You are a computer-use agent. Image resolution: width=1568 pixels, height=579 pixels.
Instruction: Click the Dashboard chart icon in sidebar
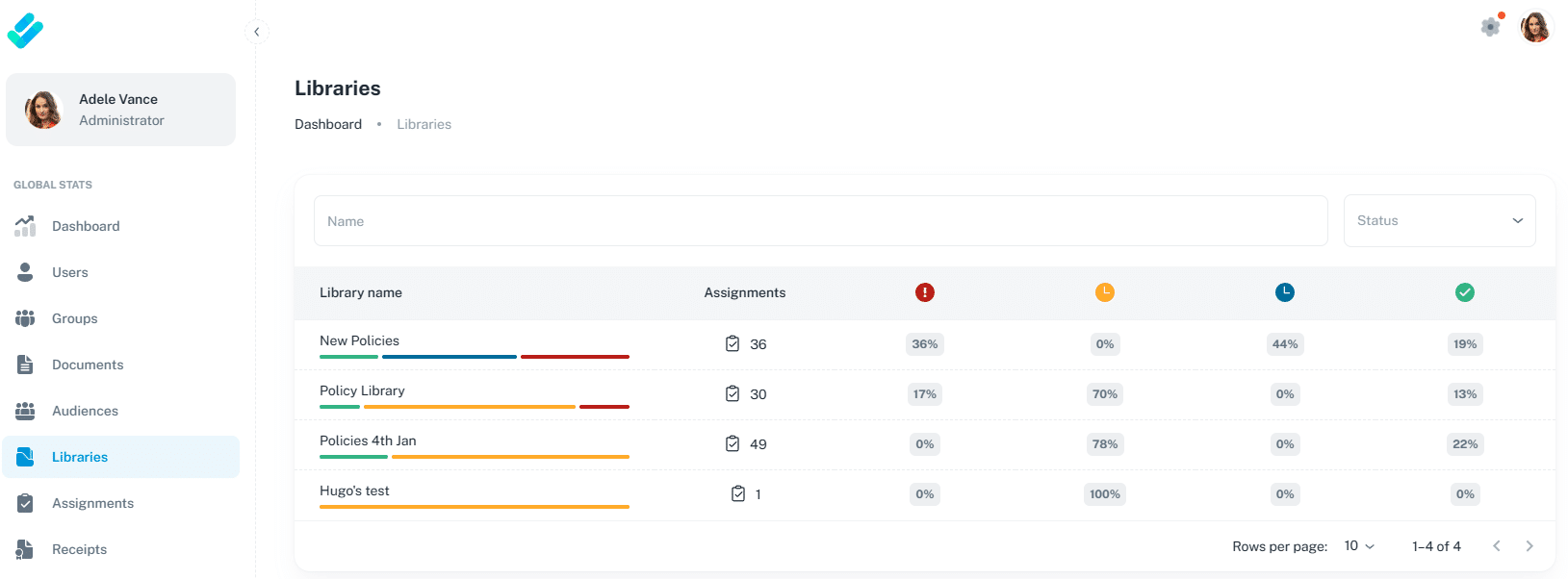(x=25, y=226)
